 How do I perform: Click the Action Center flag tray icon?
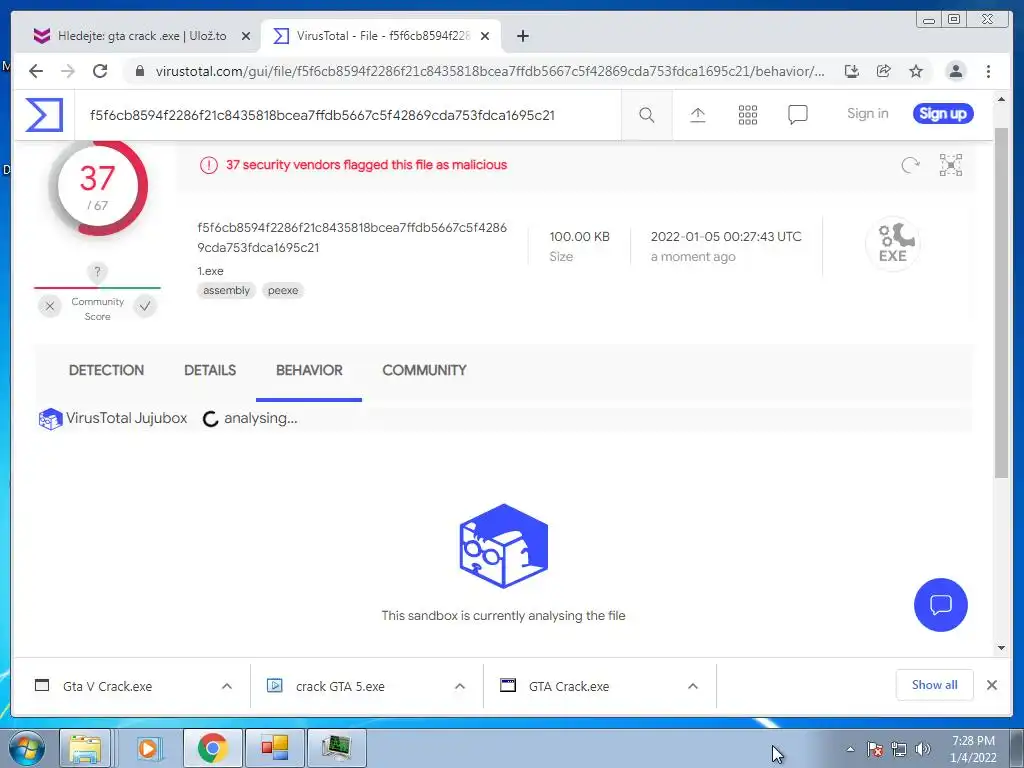tap(875, 749)
